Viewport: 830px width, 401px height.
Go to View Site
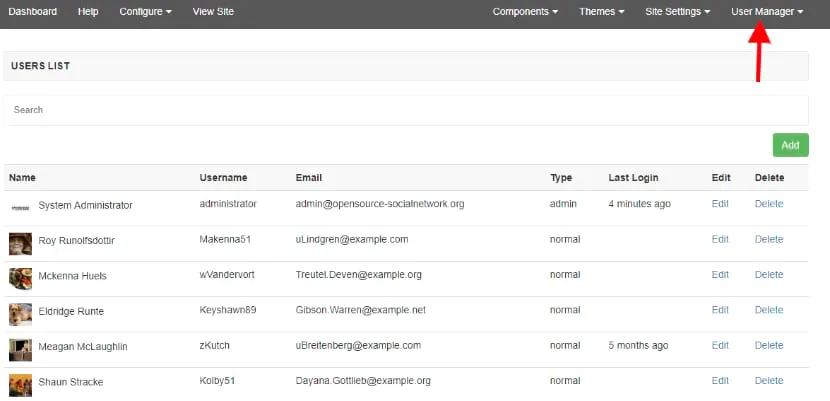[x=213, y=12]
